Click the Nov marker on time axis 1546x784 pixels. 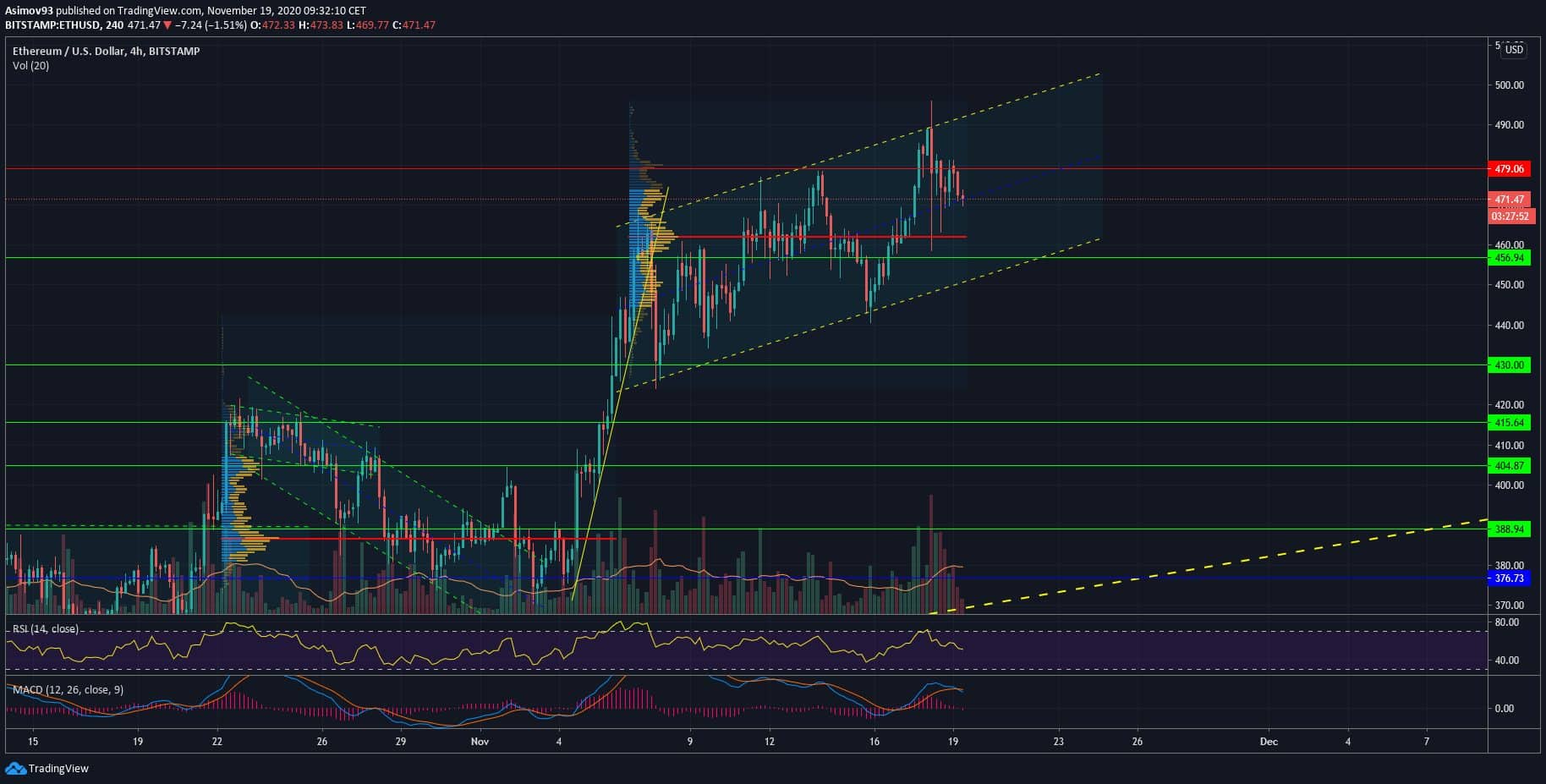(480, 742)
